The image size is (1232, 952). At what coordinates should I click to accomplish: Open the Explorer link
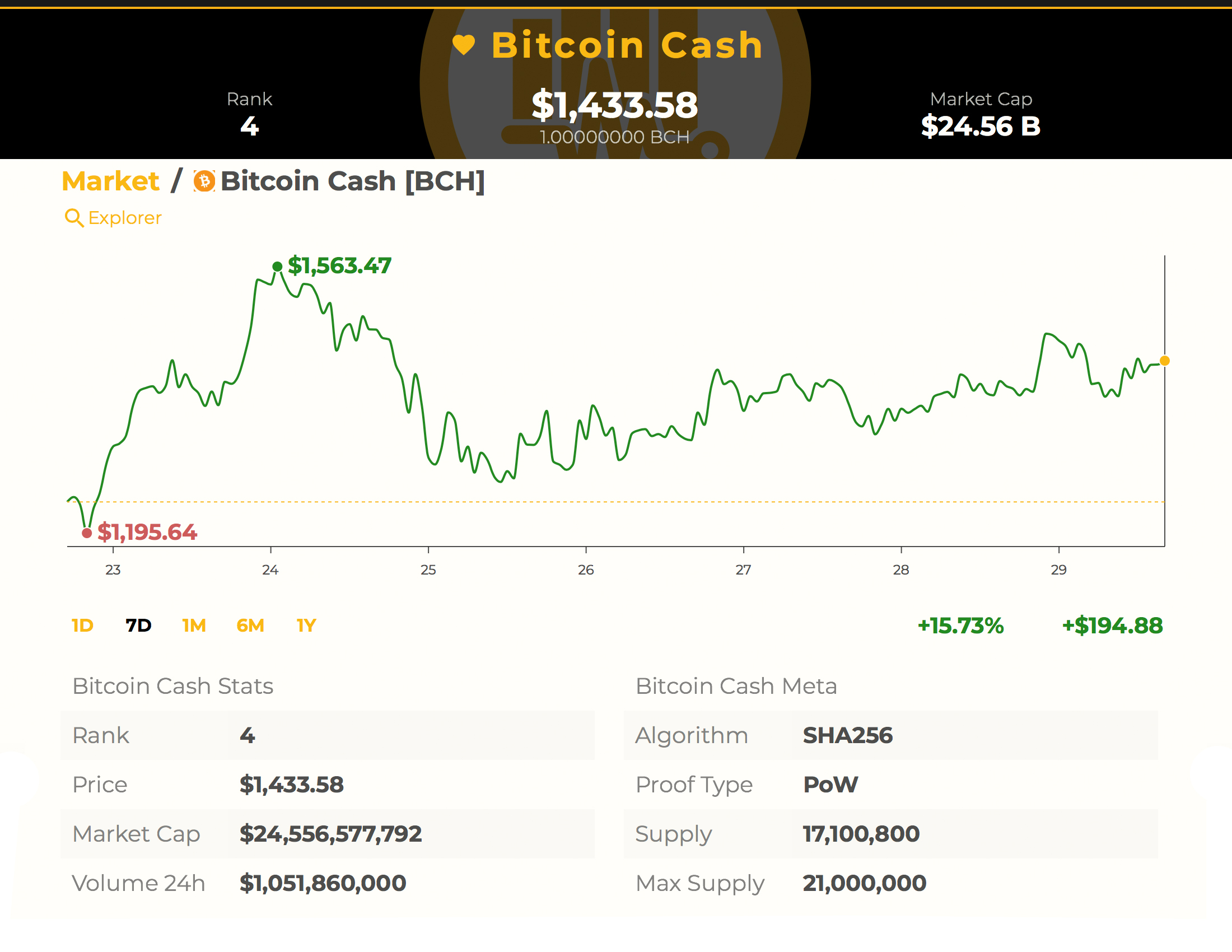tap(125, 218)
